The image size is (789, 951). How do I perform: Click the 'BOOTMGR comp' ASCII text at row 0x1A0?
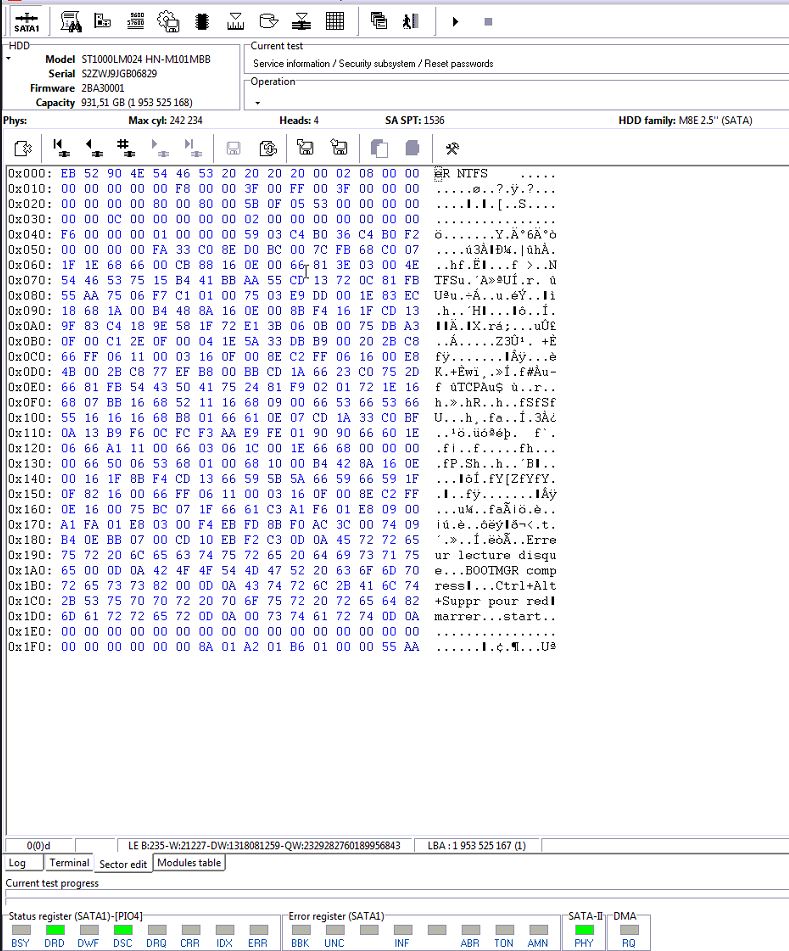tap(511, 571)
